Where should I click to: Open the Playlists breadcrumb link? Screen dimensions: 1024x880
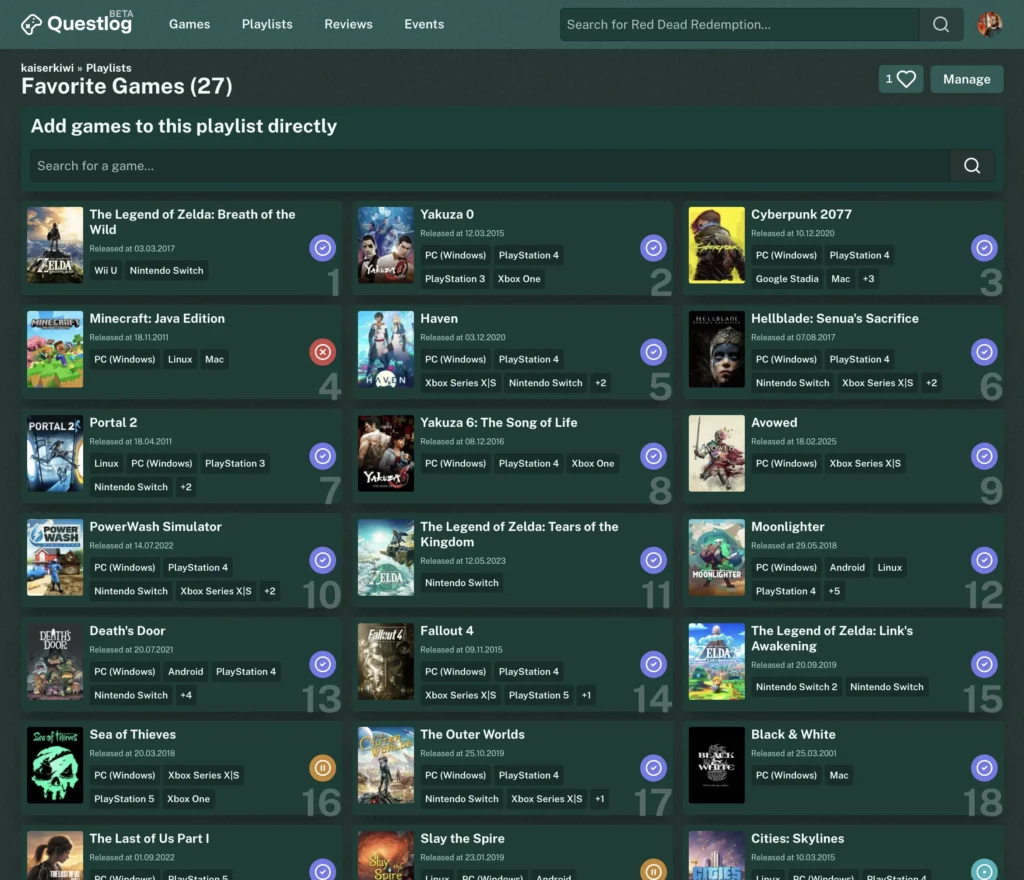[x=108, y=68]
